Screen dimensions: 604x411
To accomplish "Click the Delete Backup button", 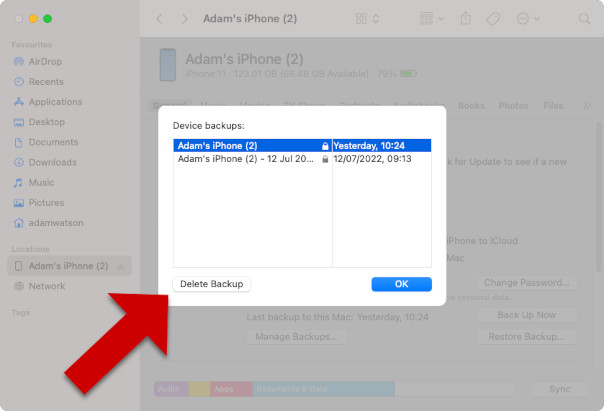I will [x=211, y=284].
